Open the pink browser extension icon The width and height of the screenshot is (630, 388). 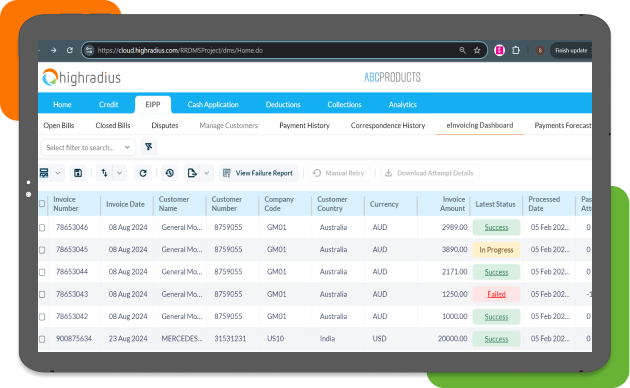click(x=499, y=50)
